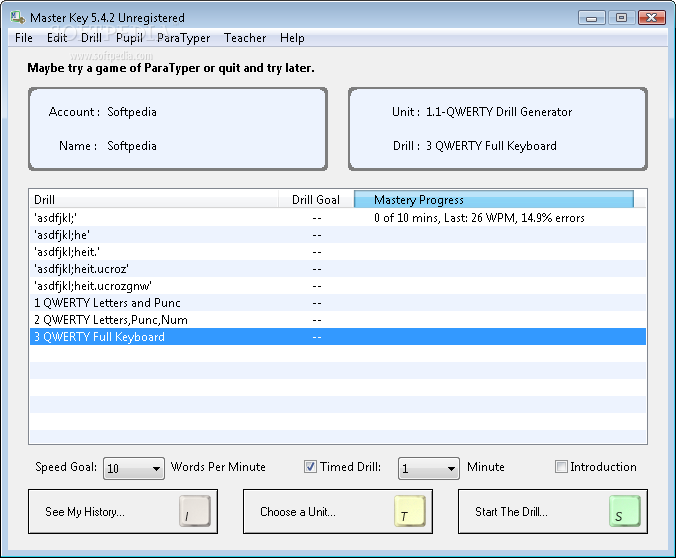Viewport: 676px width, 558px height.
Task: Disable the Timed Drill checkbox
Action: tap(310, 467)
